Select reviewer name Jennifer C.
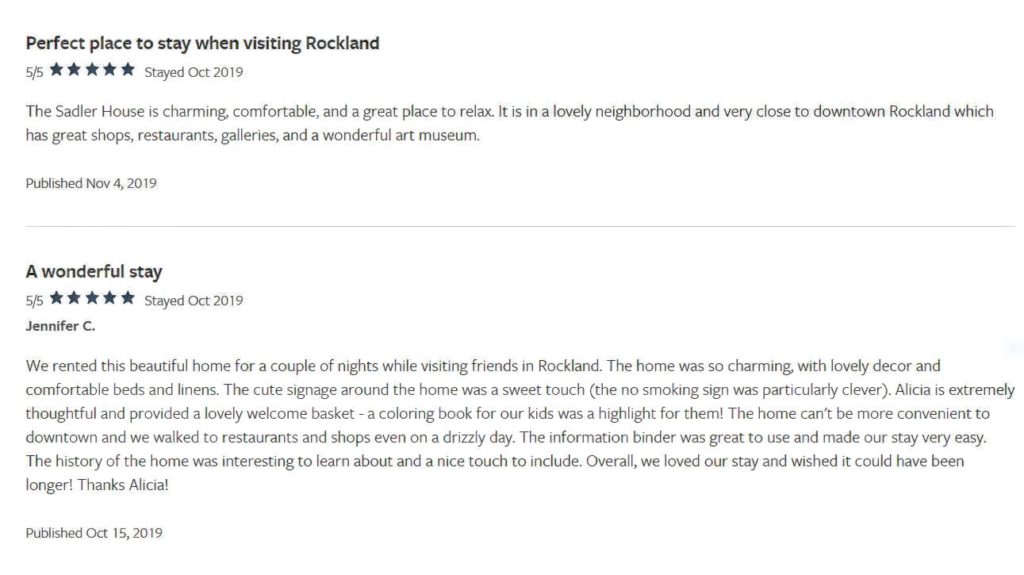This screenshot has height=575, width=1024. coord(60,326)
